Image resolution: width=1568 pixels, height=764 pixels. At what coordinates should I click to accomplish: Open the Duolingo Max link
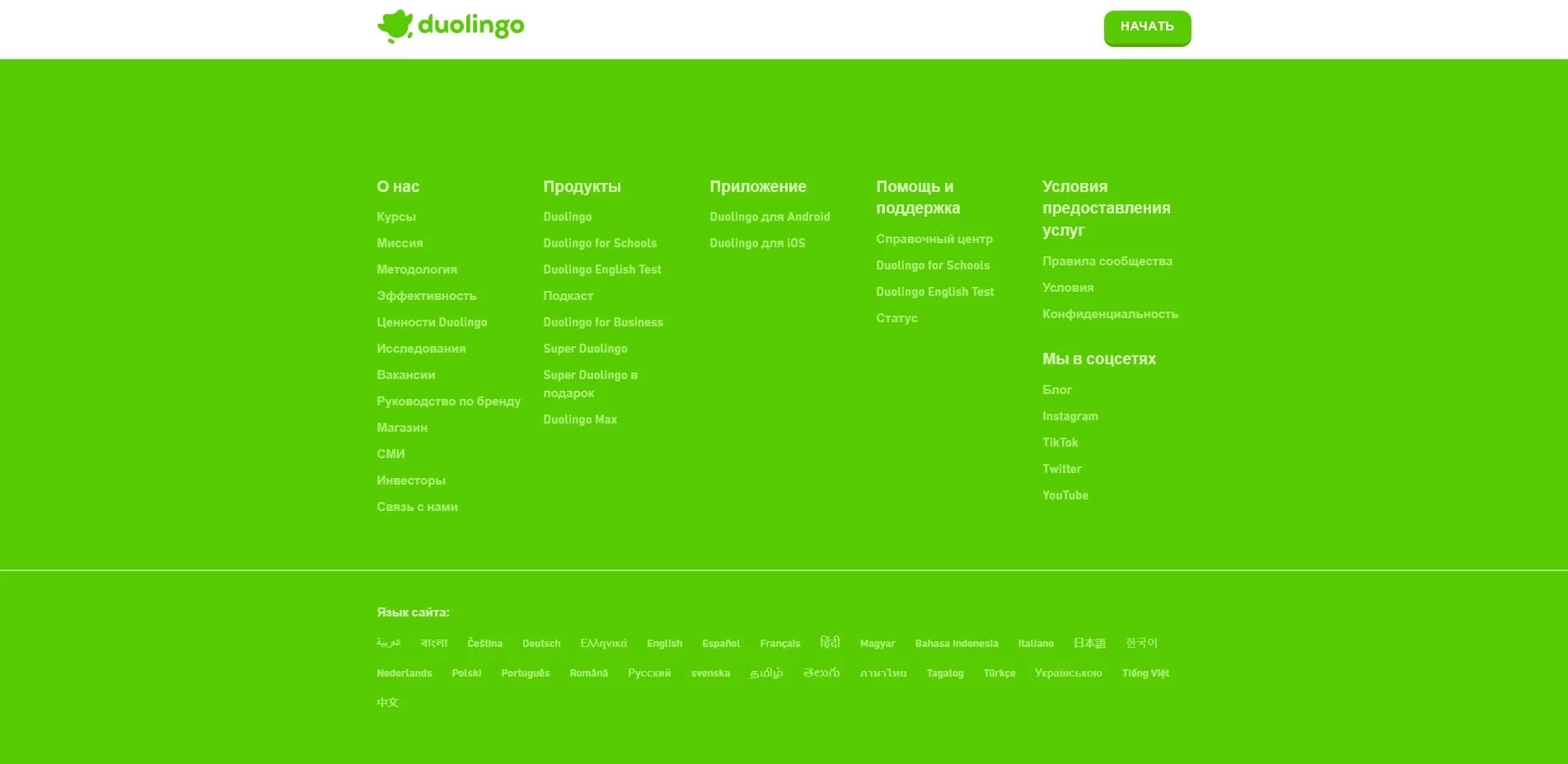579,419
